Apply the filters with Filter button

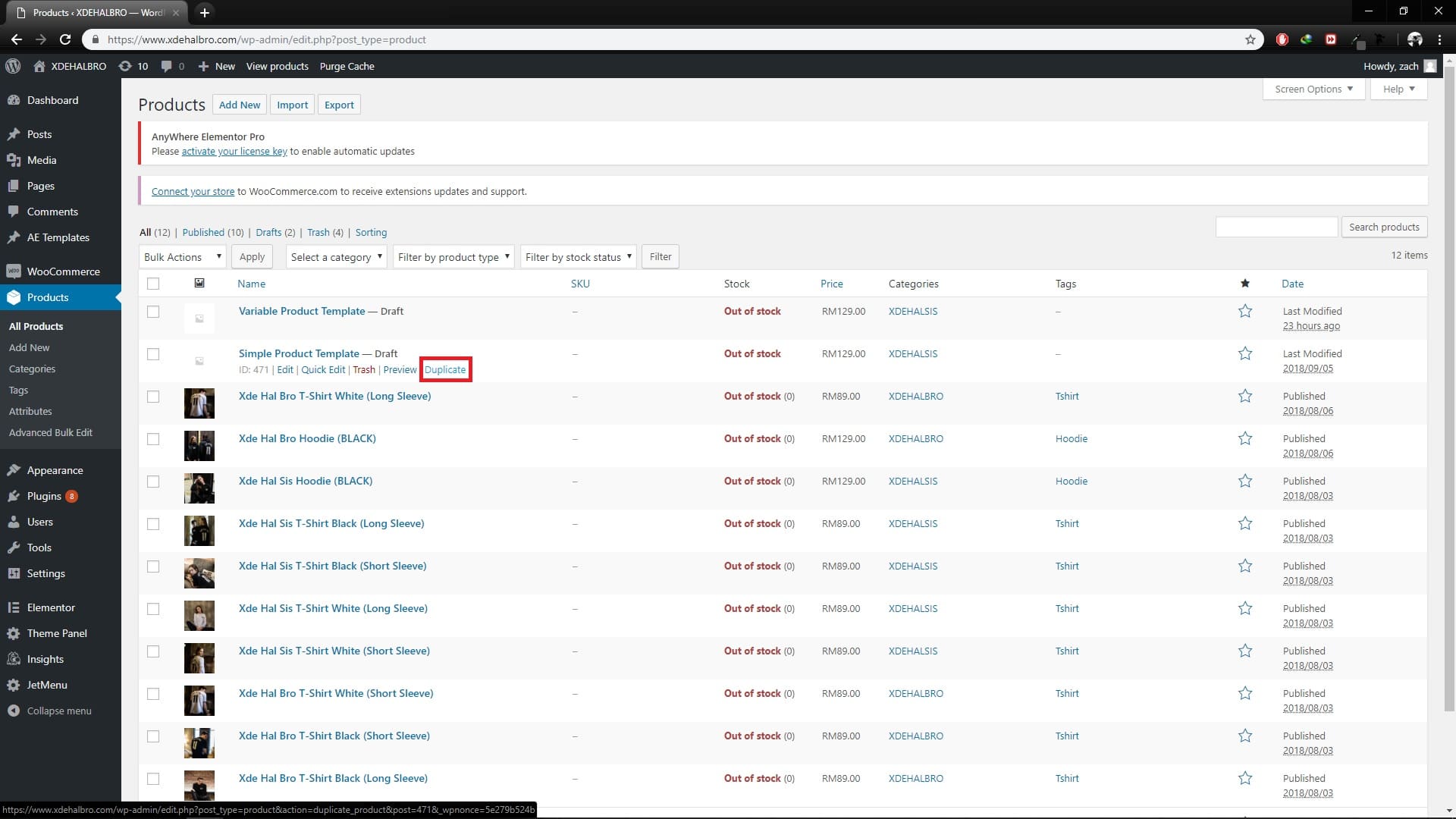coord(661,257)
